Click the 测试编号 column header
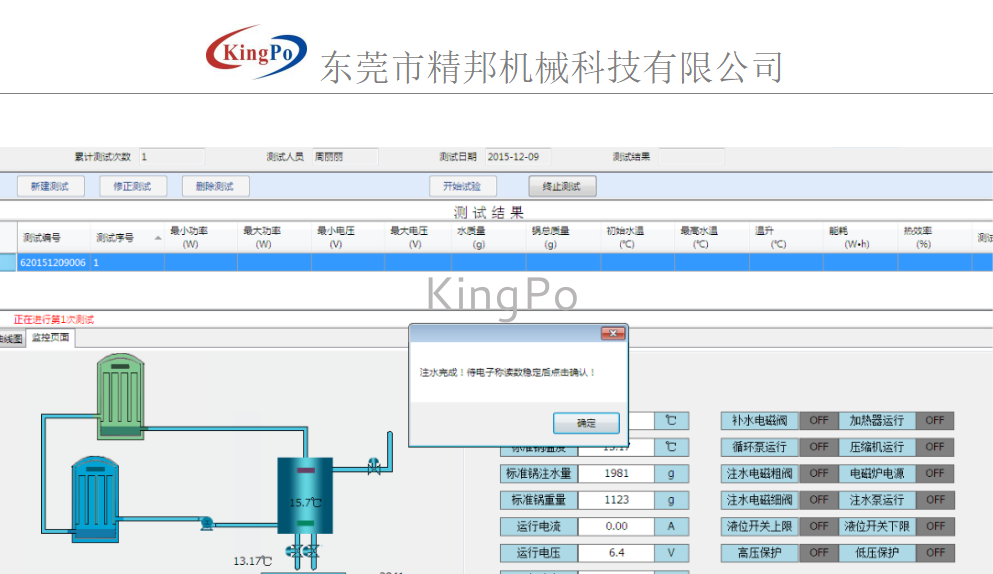 (53, 238)
